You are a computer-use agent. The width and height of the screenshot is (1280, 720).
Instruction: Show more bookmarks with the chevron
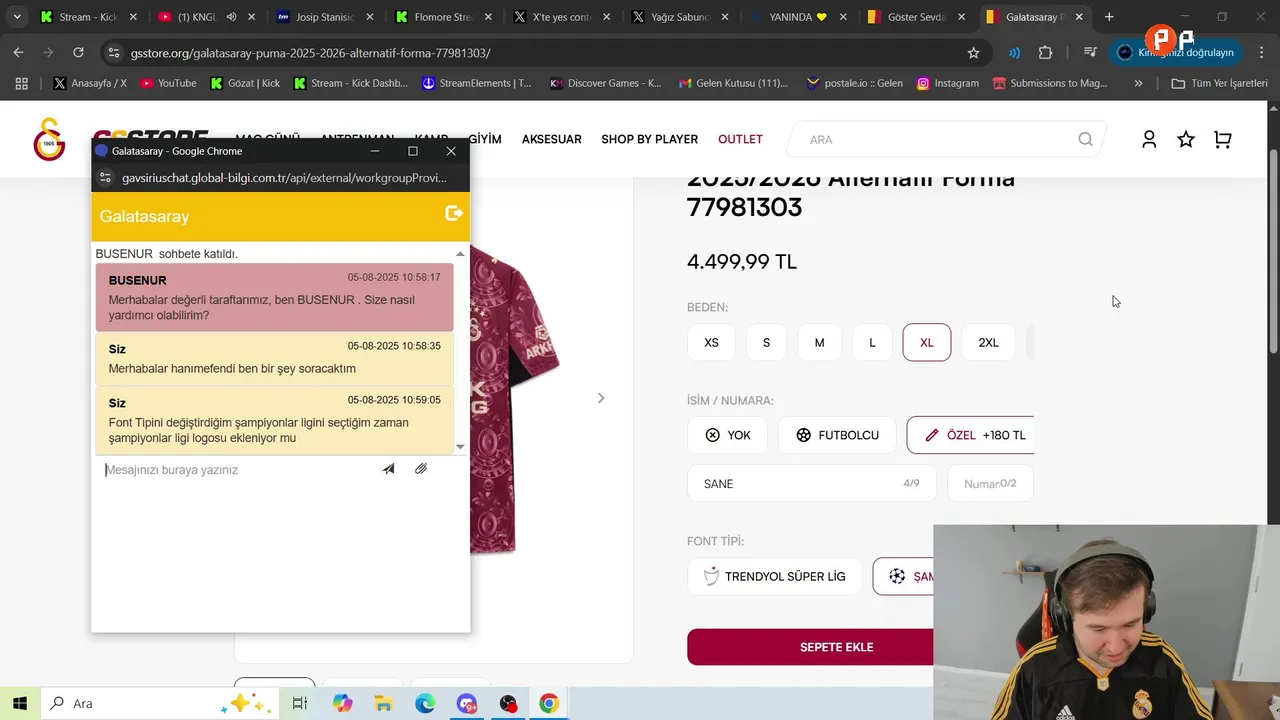[1138, 83]
